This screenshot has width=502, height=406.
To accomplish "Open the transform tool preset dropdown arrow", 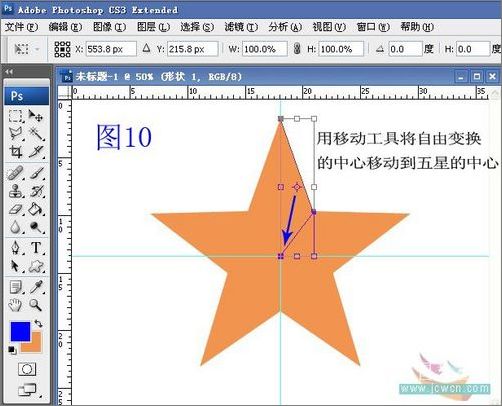I will point(37,49).
